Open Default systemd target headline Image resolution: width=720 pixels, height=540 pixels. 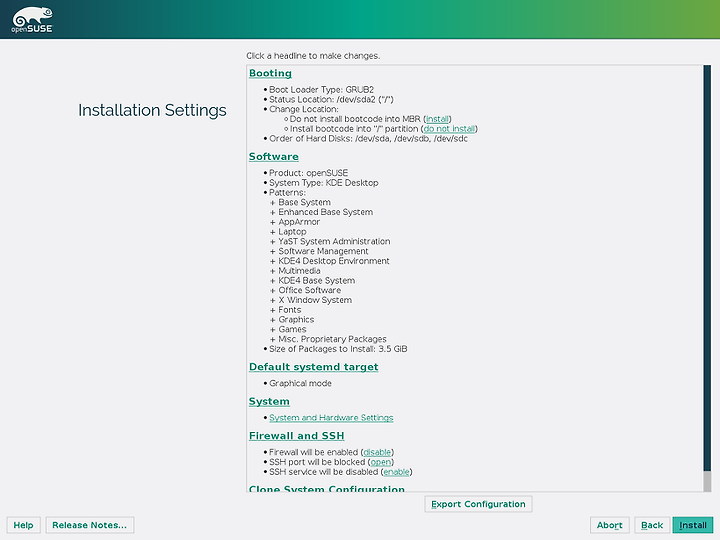pos(314,367)
